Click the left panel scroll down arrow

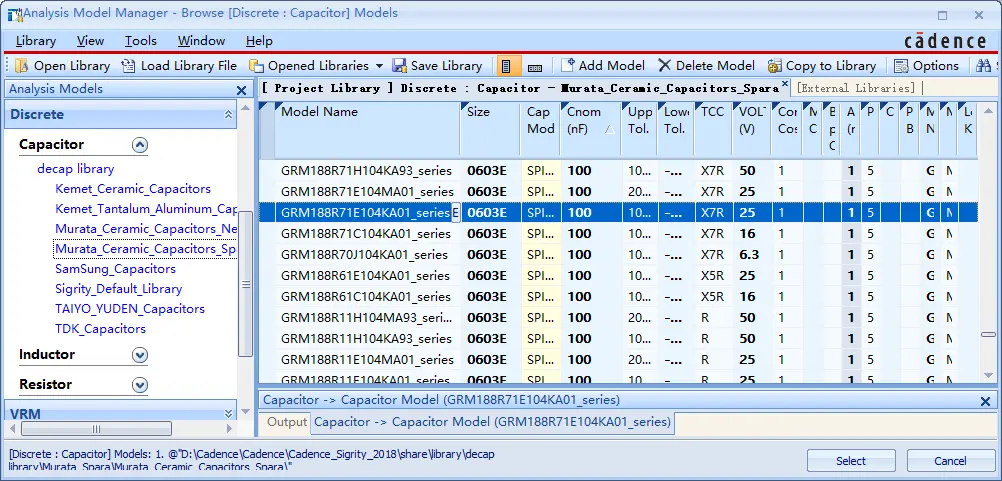(245, 411)
